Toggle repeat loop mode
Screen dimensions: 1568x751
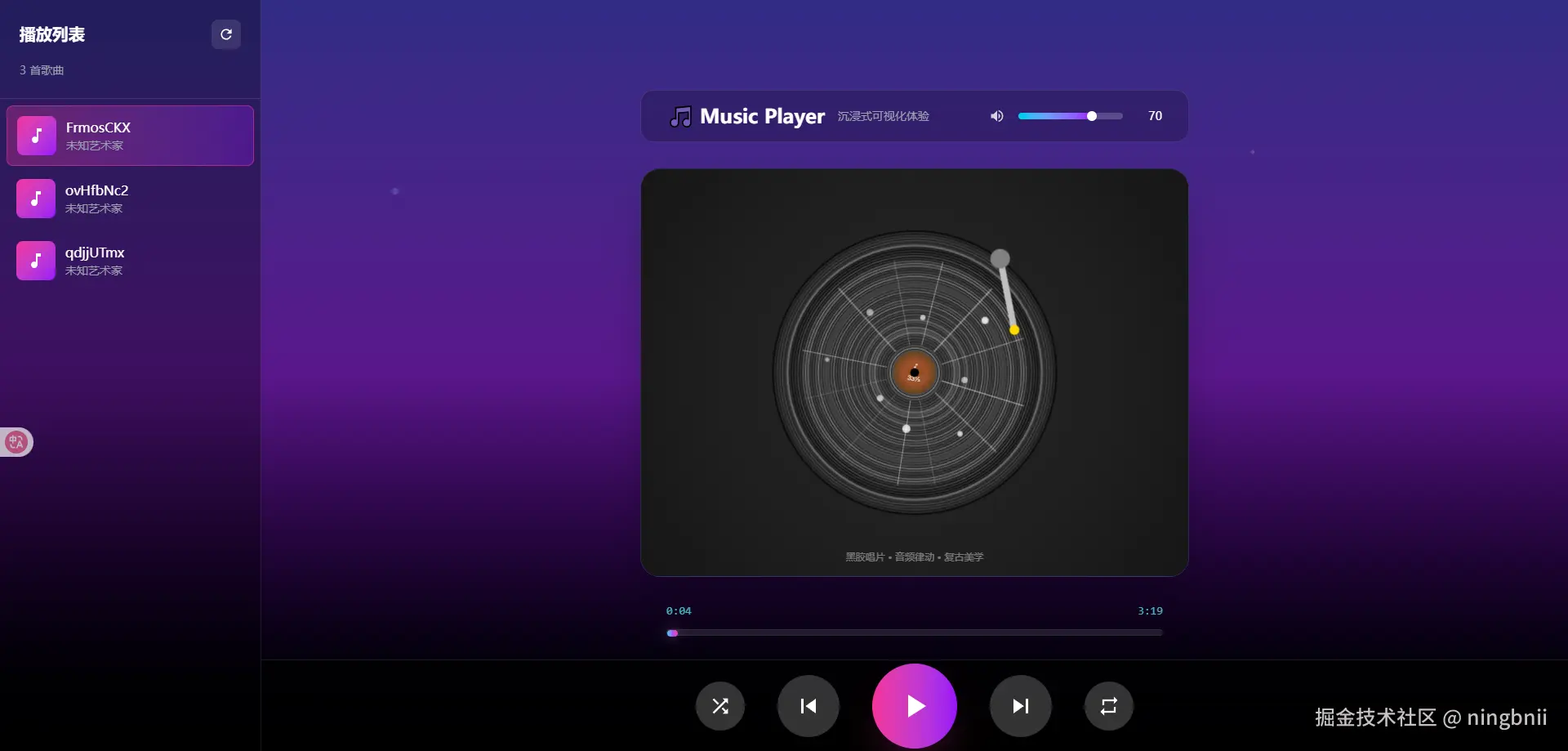click(x=1108, y=706)
